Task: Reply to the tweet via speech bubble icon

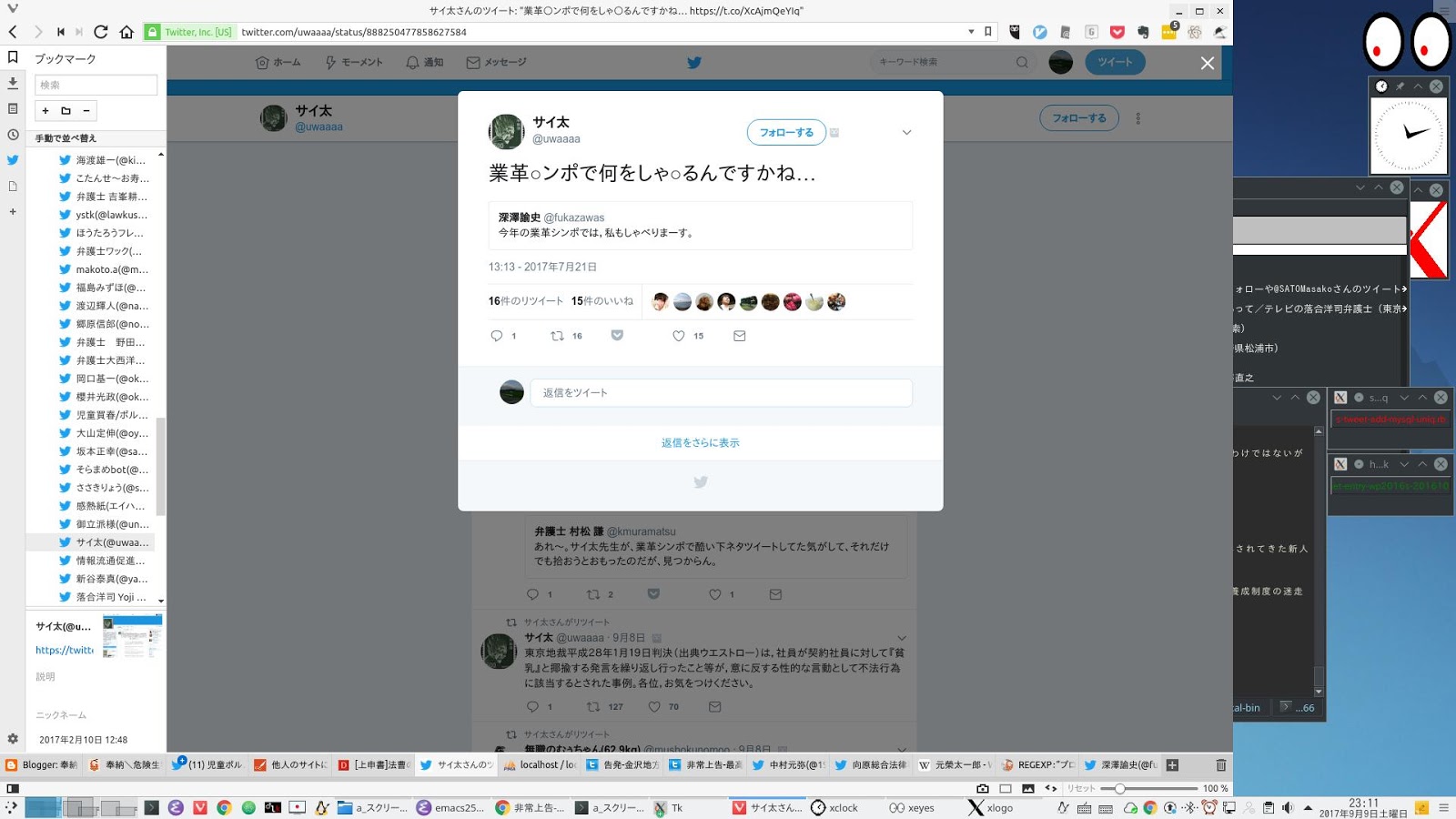Action: click(496, 336)
